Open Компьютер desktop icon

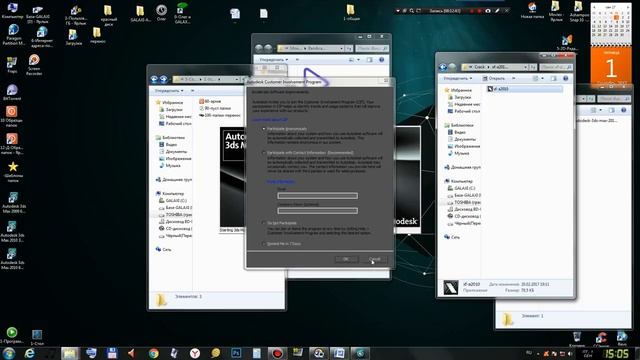click(12, 11)
